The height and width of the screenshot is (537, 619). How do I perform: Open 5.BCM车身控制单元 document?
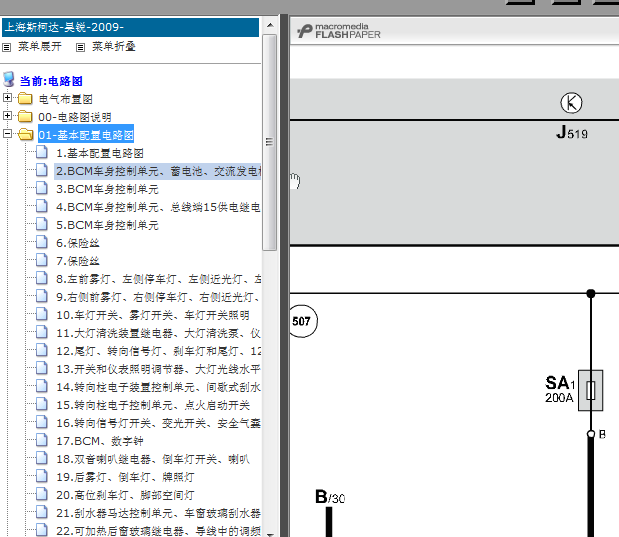click(x=107, y=225)
